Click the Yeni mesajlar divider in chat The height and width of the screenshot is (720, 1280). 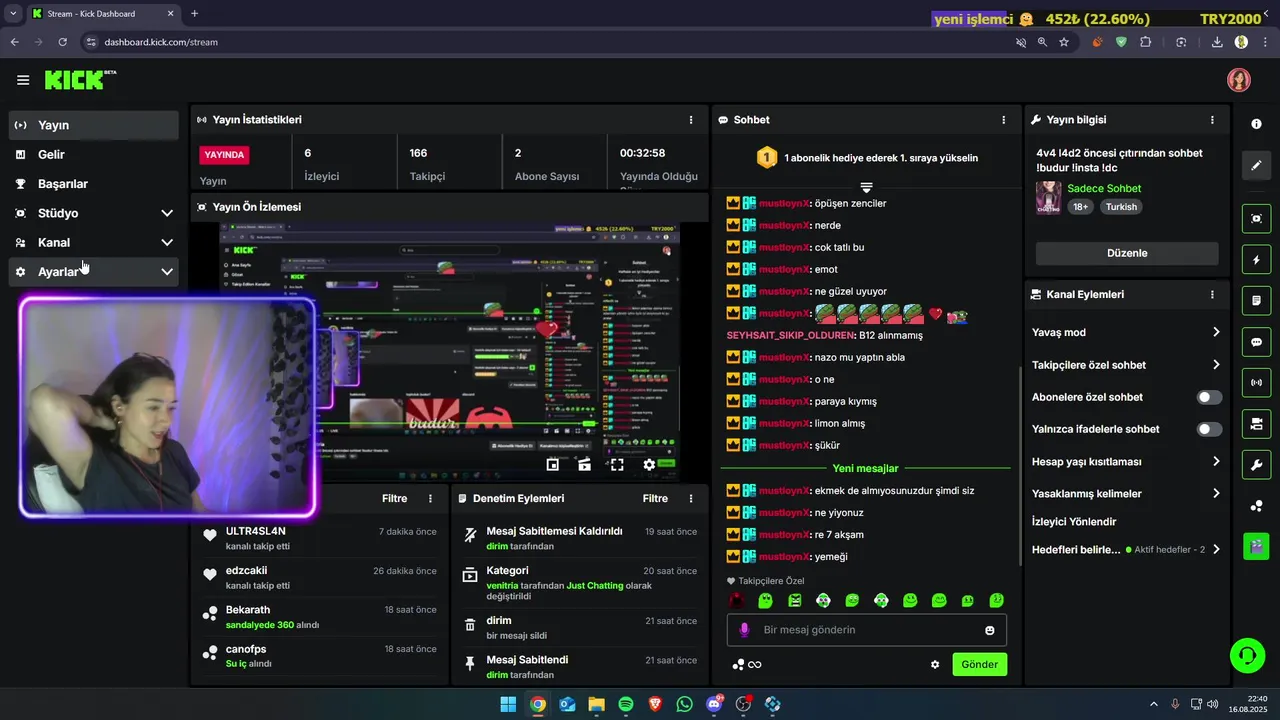(865, 468)
